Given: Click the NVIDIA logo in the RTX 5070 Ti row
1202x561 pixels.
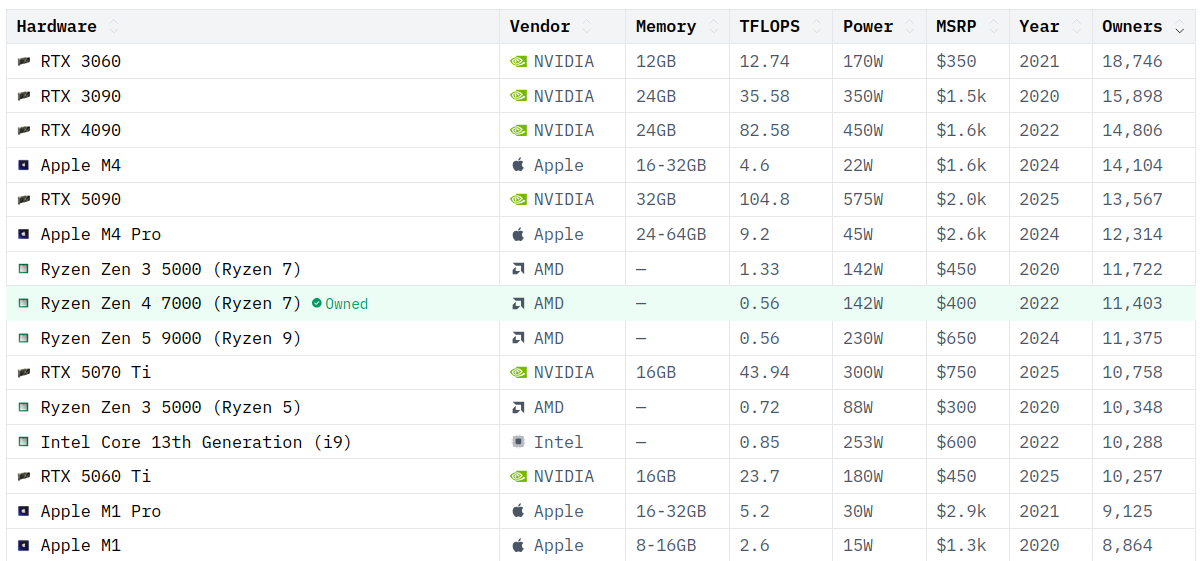Looking at the screenshot, I should pos(518,373).
